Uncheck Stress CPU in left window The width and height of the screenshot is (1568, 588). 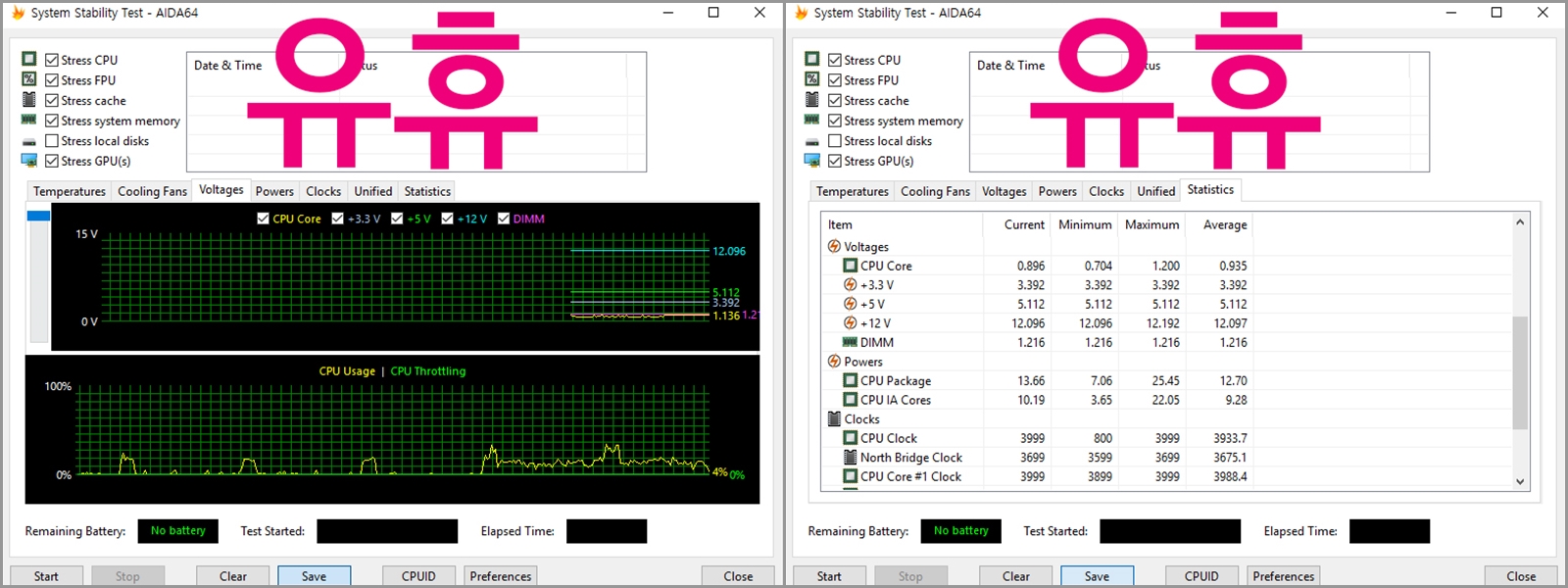point(52,60)
